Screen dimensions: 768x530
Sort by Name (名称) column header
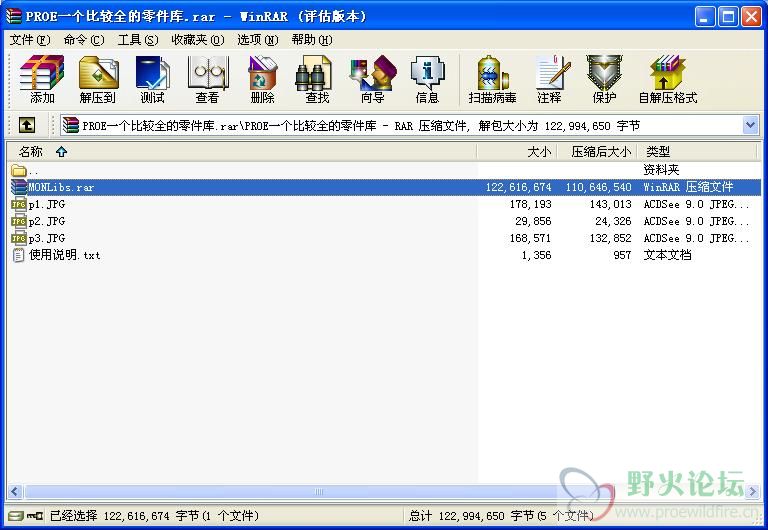click(241, 152)
